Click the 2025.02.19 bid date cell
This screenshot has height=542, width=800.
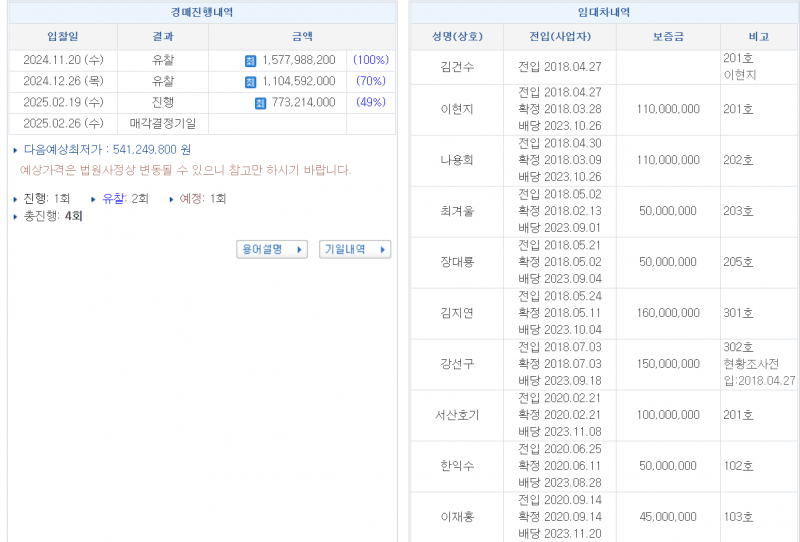(62, 102)
